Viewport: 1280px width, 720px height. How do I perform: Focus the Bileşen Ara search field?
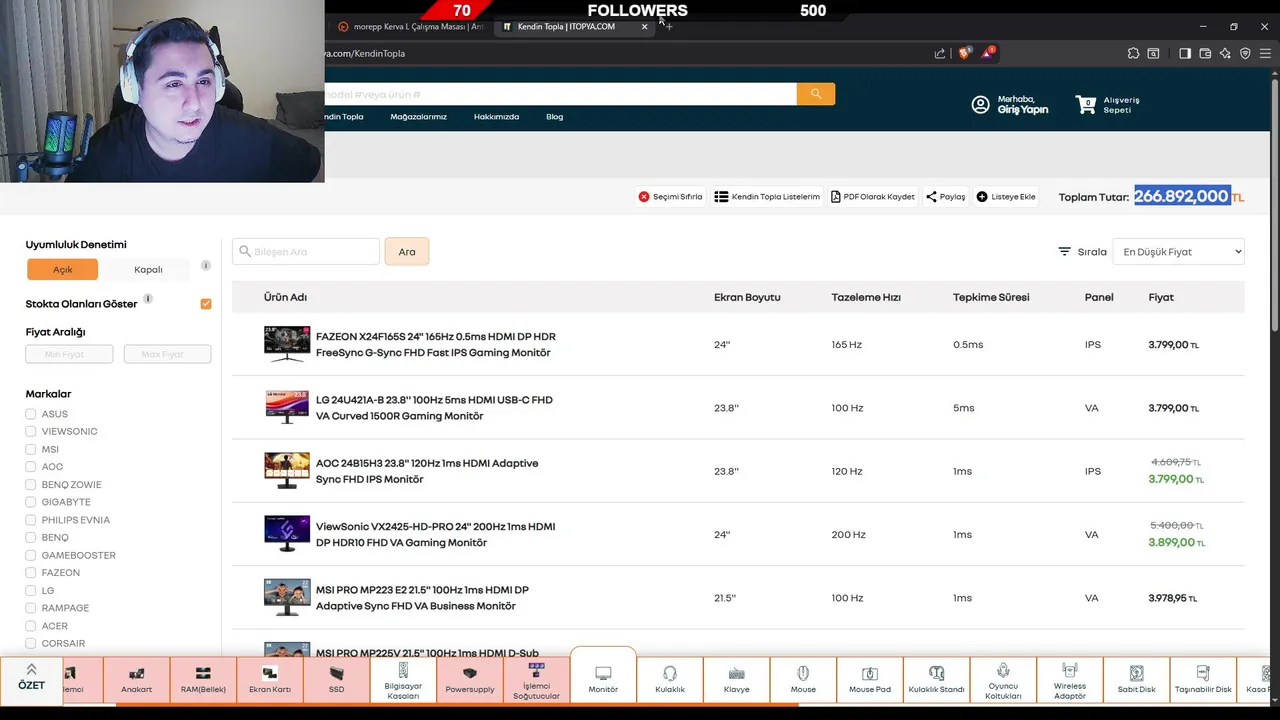coord(306,252)
